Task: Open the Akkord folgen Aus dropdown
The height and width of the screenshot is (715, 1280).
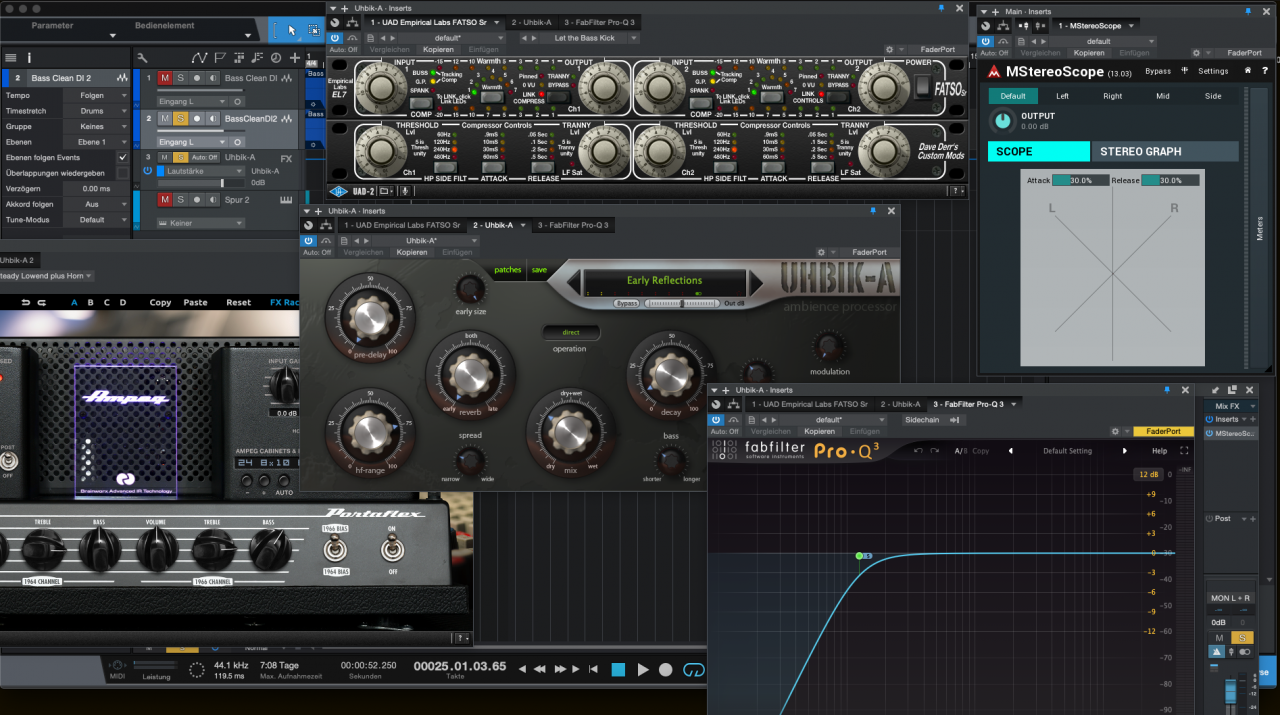Action: 98,204
